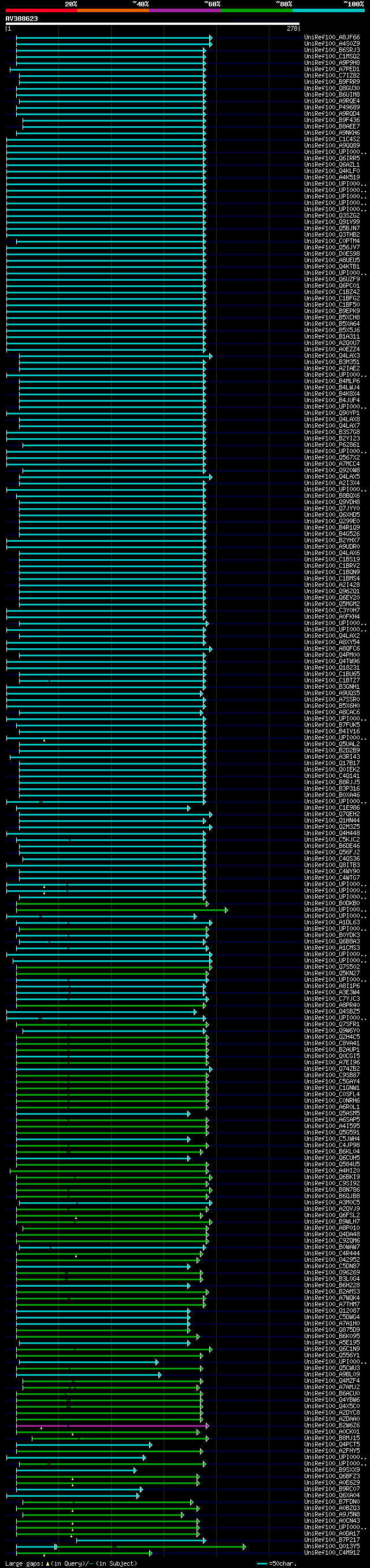Click hit label UniRef100_Q6XA04

pyautogui.click(x=332, y=1495)
